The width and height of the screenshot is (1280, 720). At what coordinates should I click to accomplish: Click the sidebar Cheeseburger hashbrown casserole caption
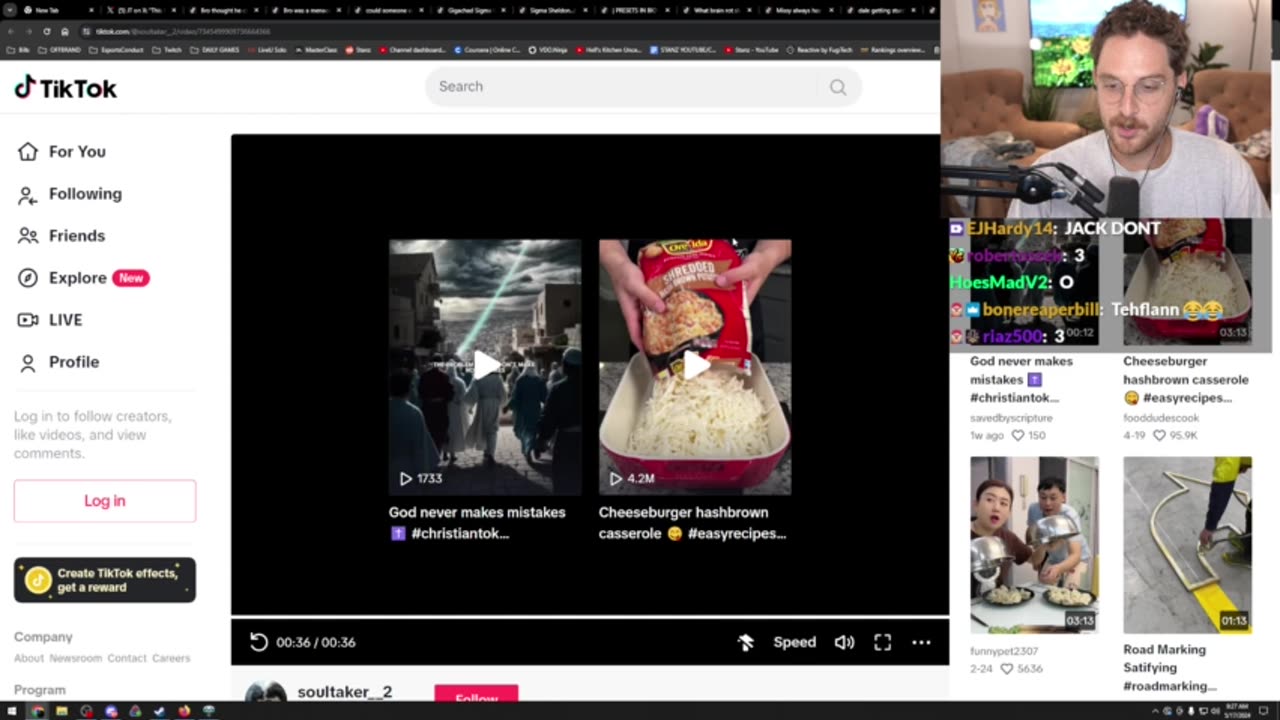[x=1186, y=379]
